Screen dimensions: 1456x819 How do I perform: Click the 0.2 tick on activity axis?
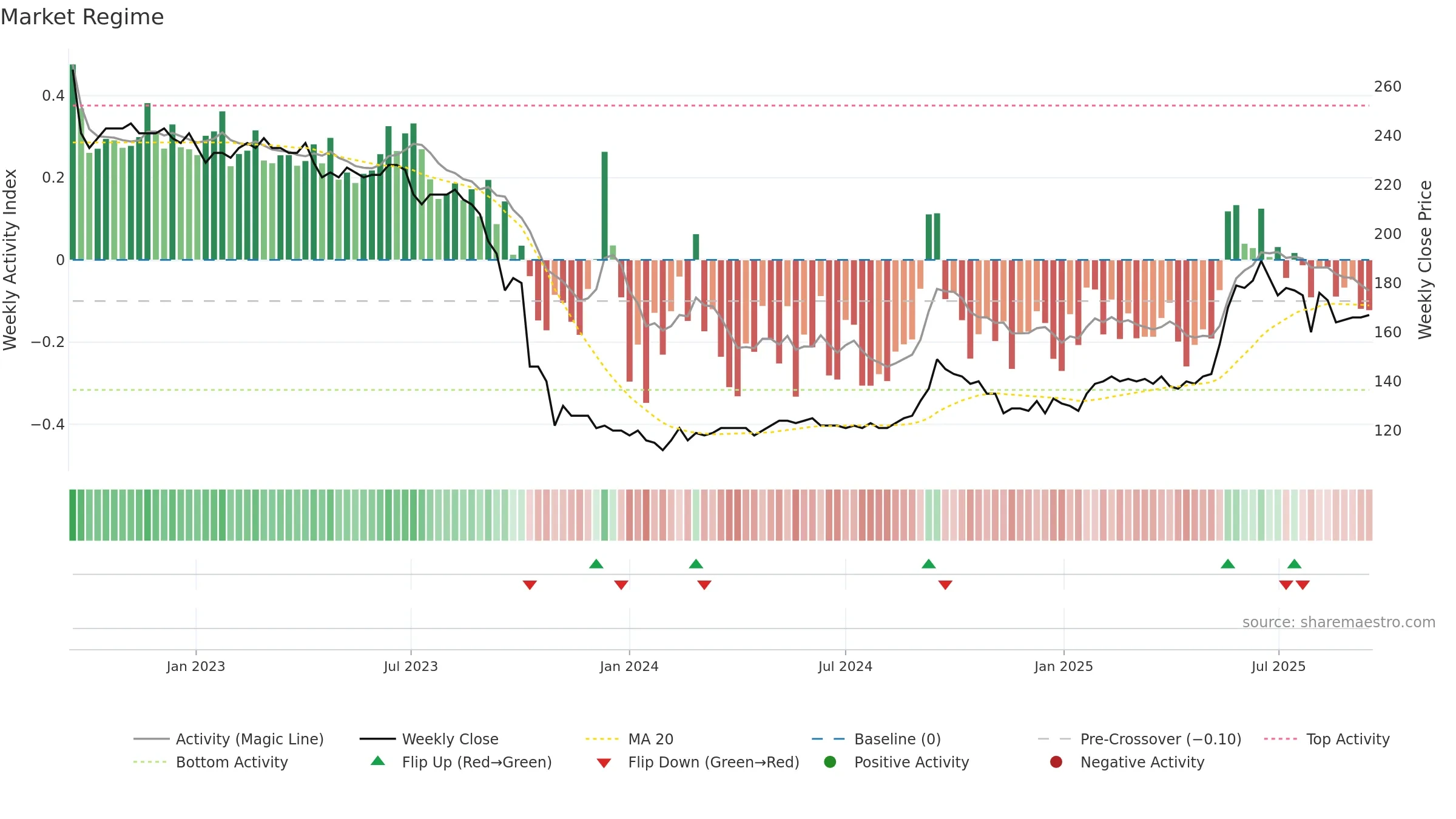53,177
